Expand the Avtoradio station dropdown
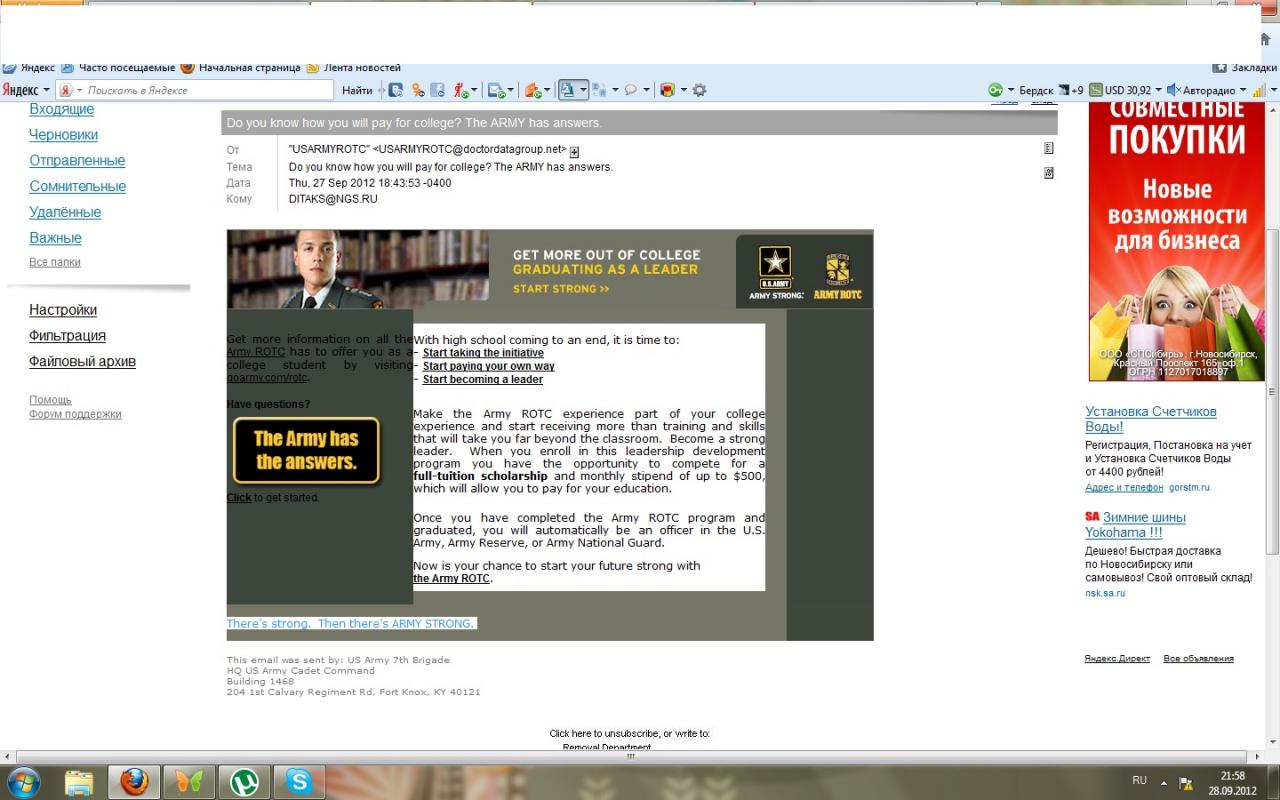This screenshot has height=800, width=1280. click(1243, 90)
